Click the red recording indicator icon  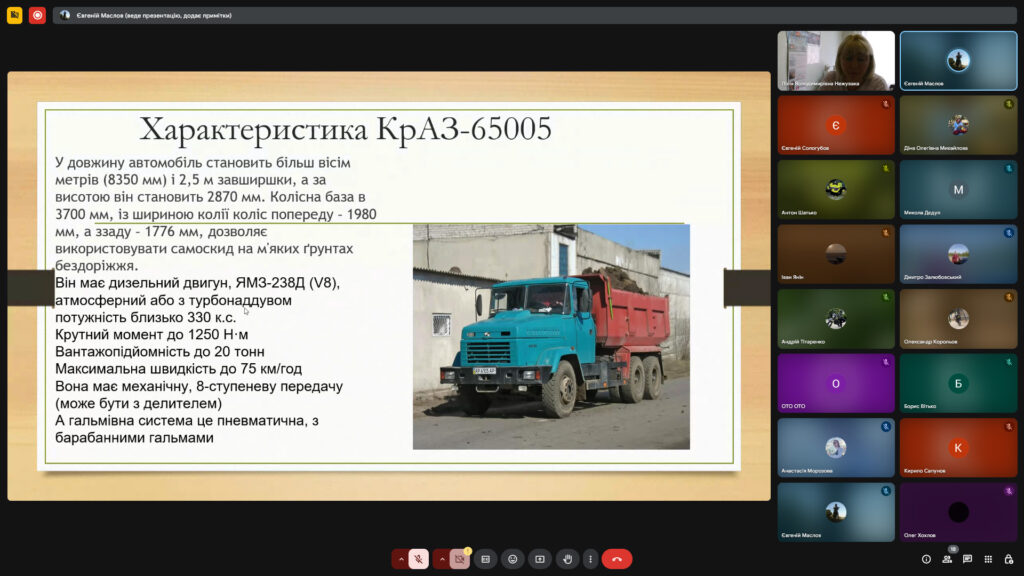point(37,14)
